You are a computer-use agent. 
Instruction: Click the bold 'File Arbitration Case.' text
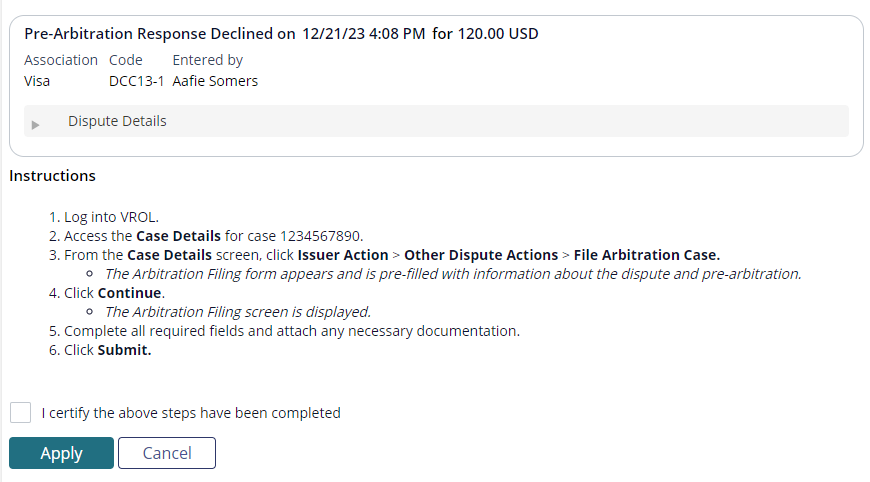[646, 255]
